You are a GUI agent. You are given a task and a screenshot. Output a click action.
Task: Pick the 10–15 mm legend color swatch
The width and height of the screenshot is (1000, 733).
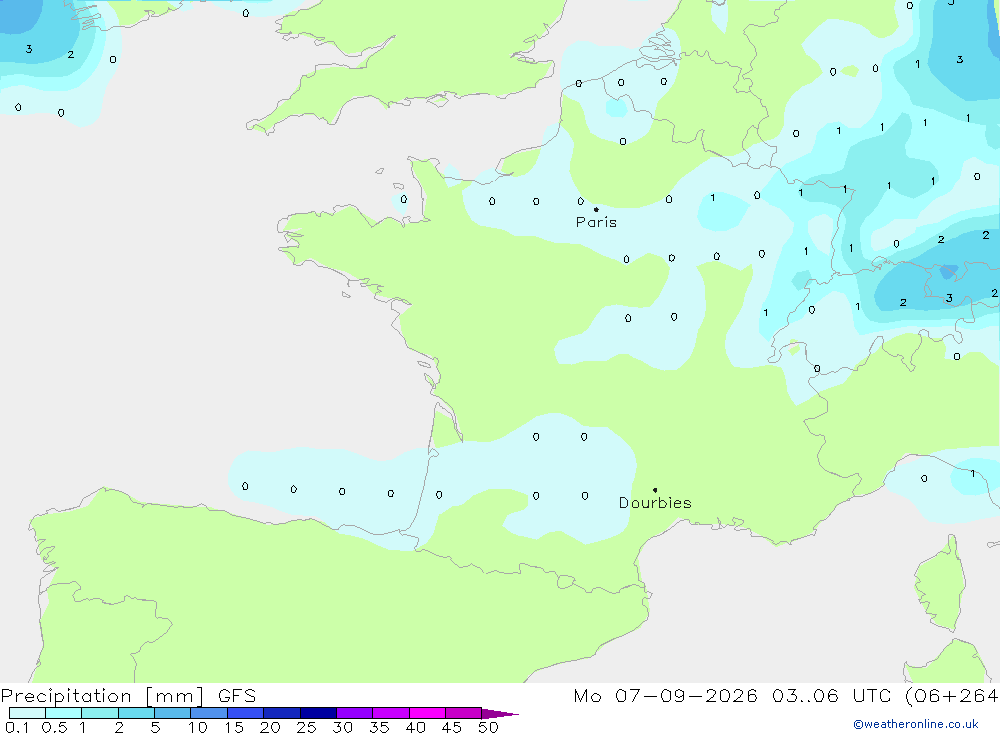pos(209,713)
